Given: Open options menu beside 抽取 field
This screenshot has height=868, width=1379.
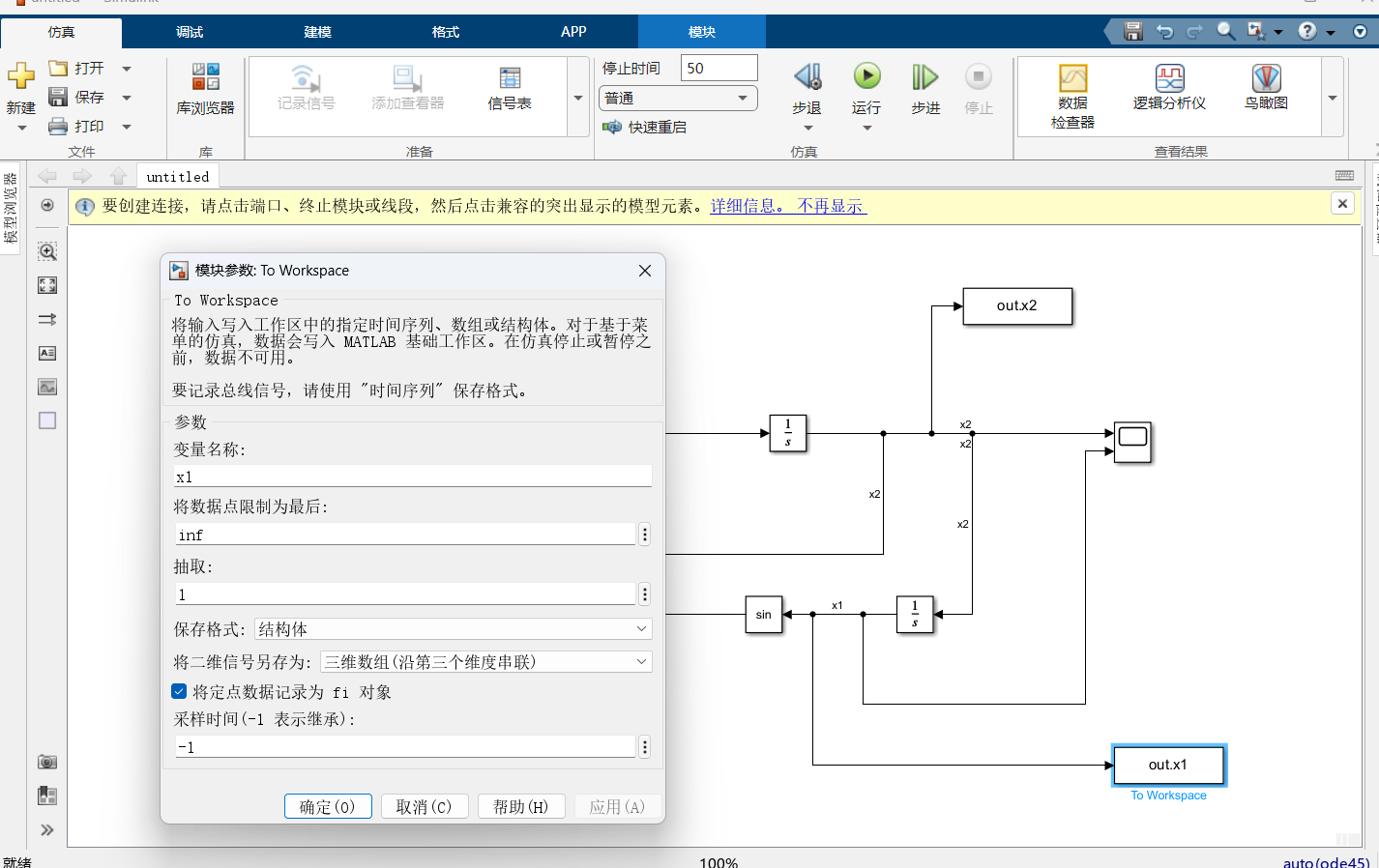Looking at the screenshot, I should click(645, 593).
